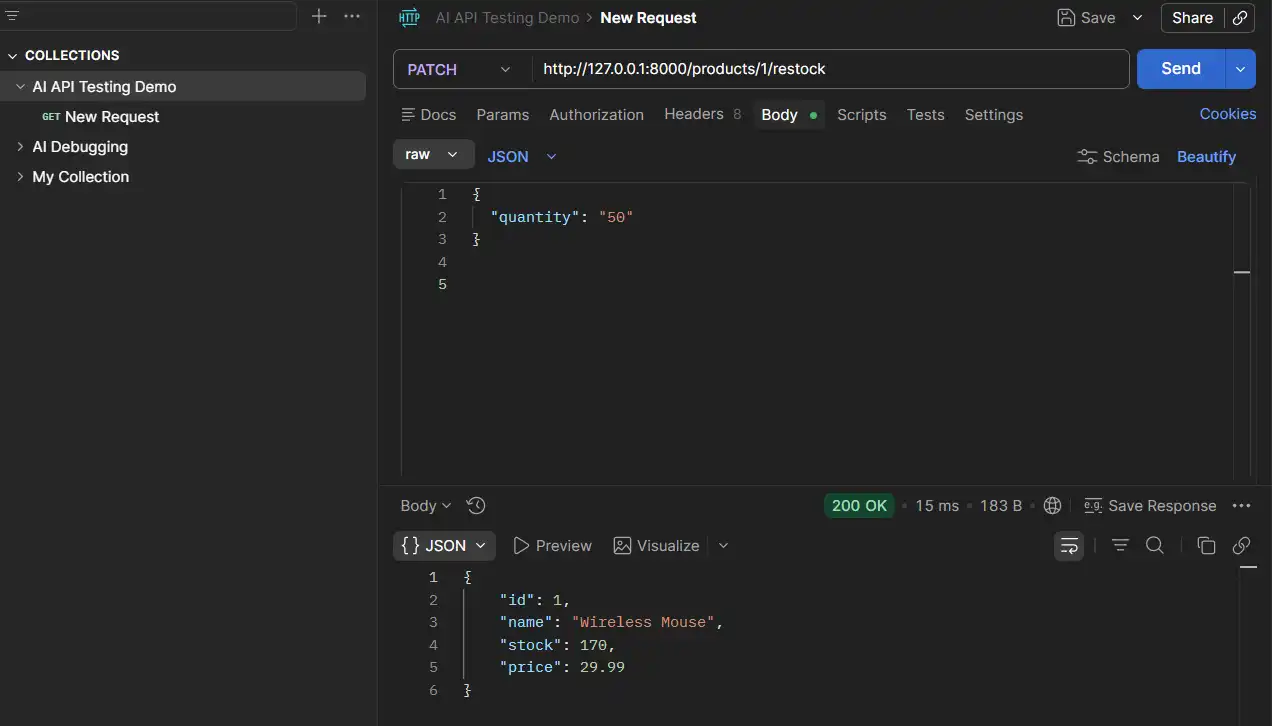Copy the response body

[x=1205, y=545]
